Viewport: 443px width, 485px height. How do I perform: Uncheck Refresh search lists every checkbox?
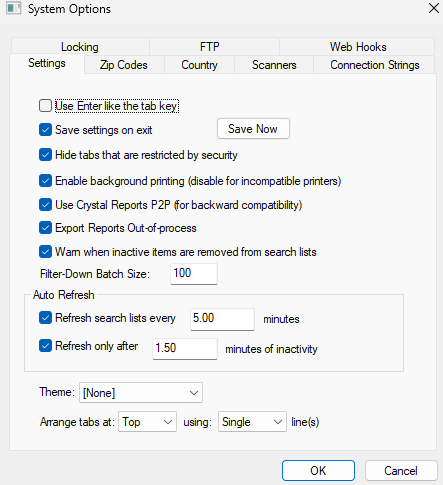tap(45, 318)
